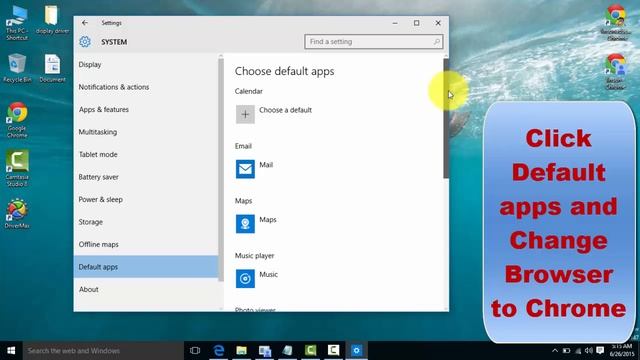This screenshot has width=640, height=360.
Task: Click the taskbar icon right of File Explorer
Action: pyautogui.click(x=264, y=351)
